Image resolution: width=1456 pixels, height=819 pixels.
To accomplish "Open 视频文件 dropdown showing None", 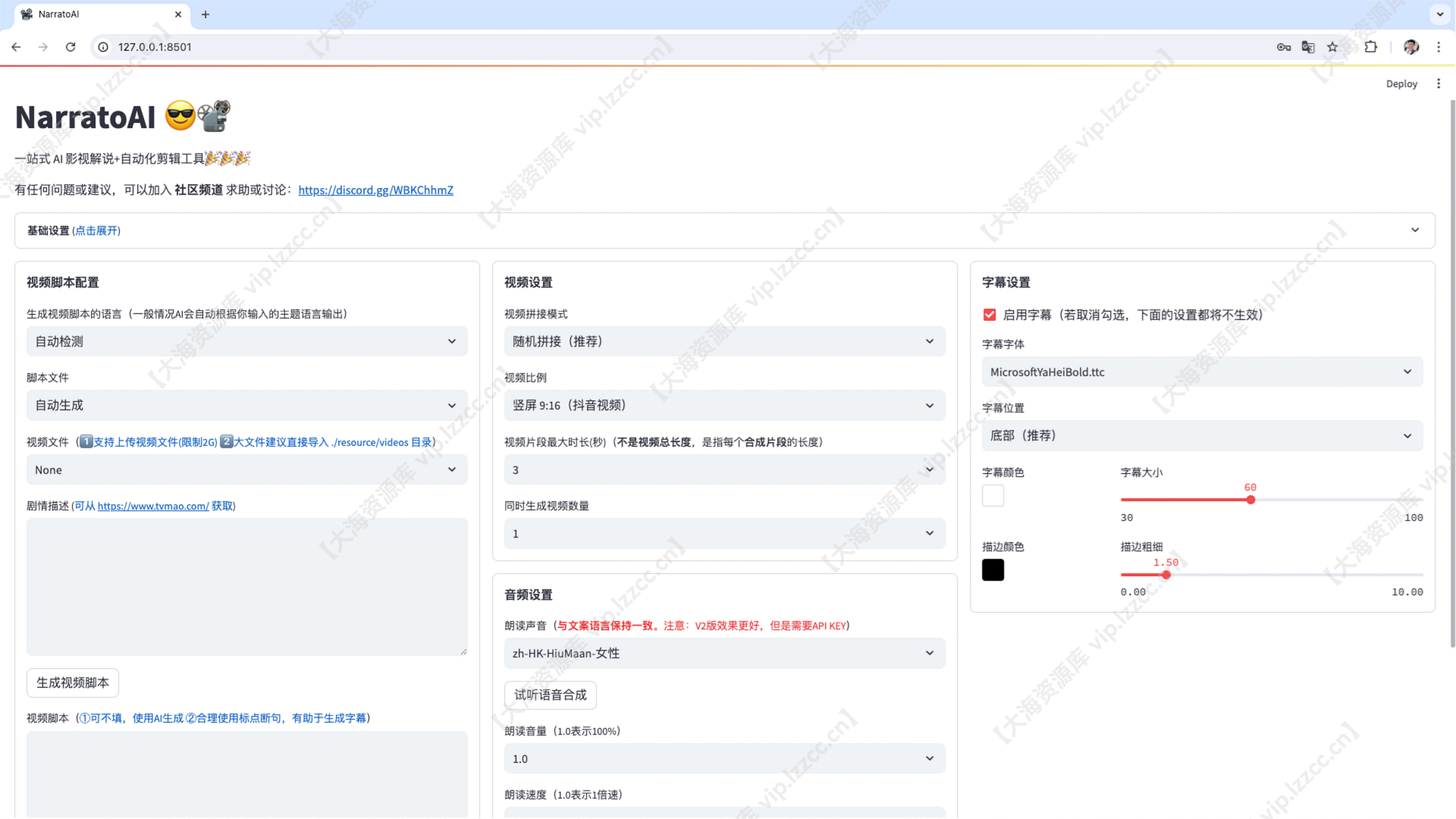I will click(x=247, y=470).
